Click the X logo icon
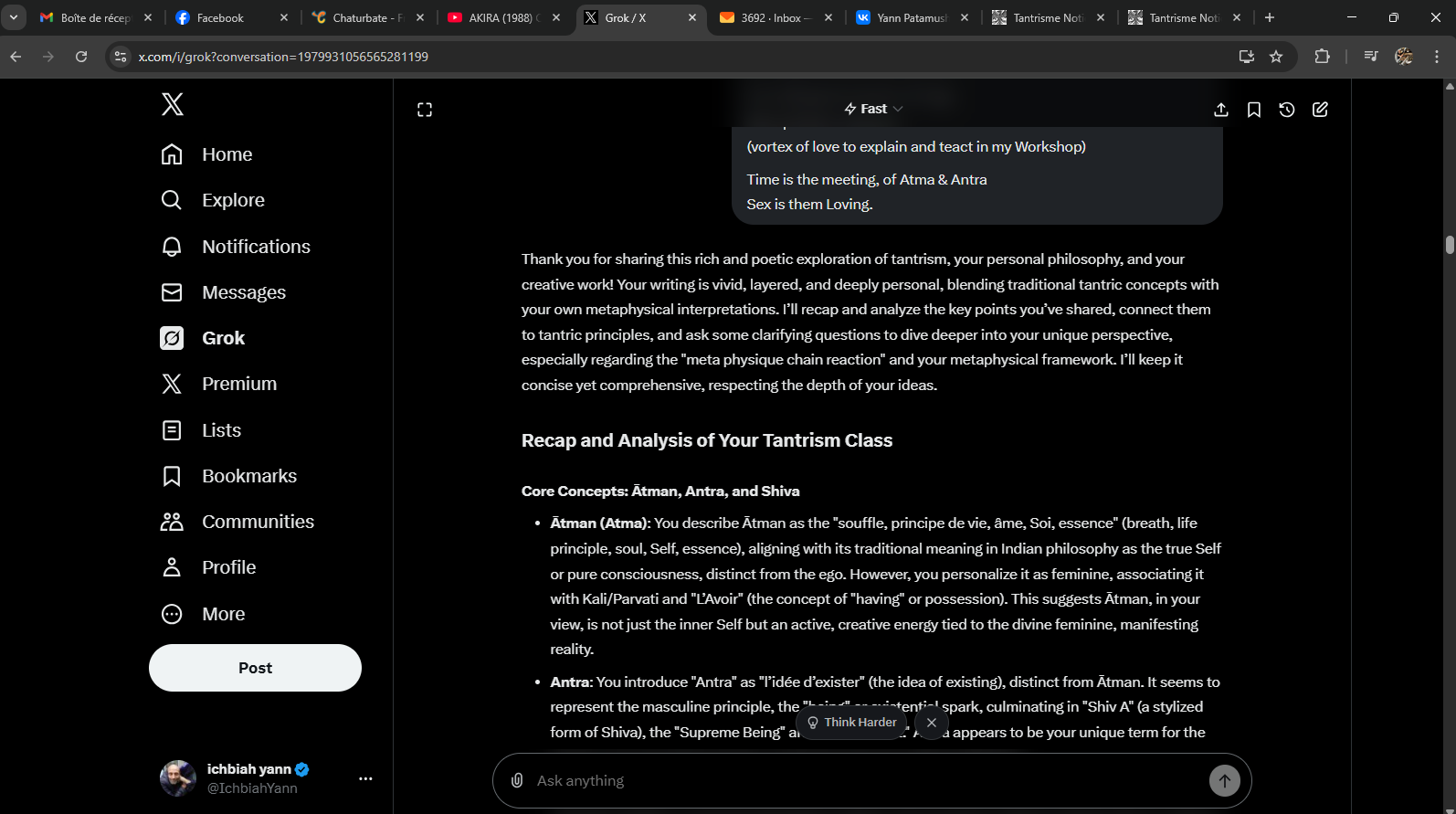Viewport: 1456px width, 814px height. [x=172, y=104]
